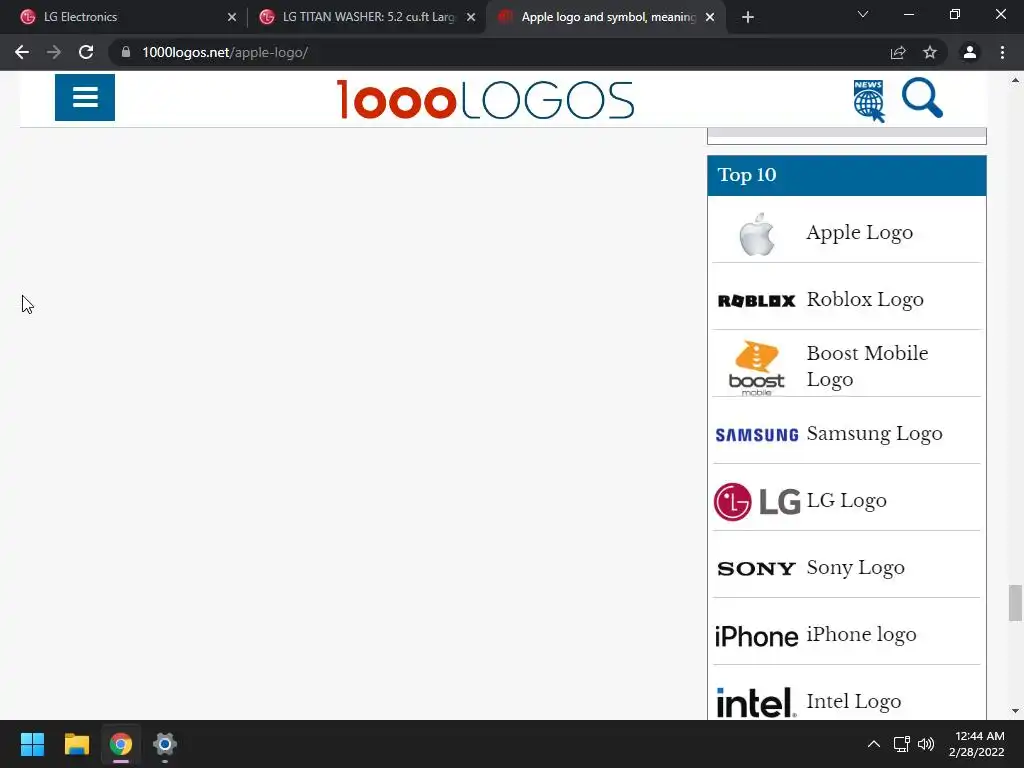
Task: Click the Boost Mobile logo thumbnail
Action: [x=757, y=368]
